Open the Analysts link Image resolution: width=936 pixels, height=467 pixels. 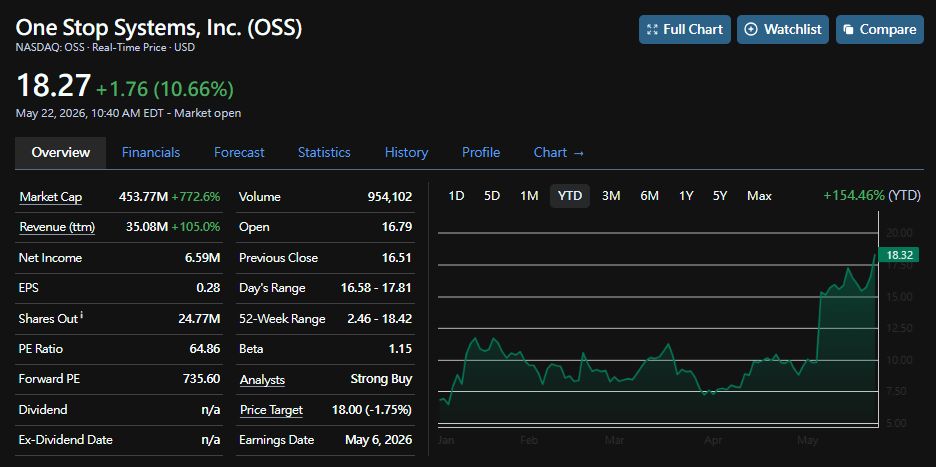click(262, 380)
